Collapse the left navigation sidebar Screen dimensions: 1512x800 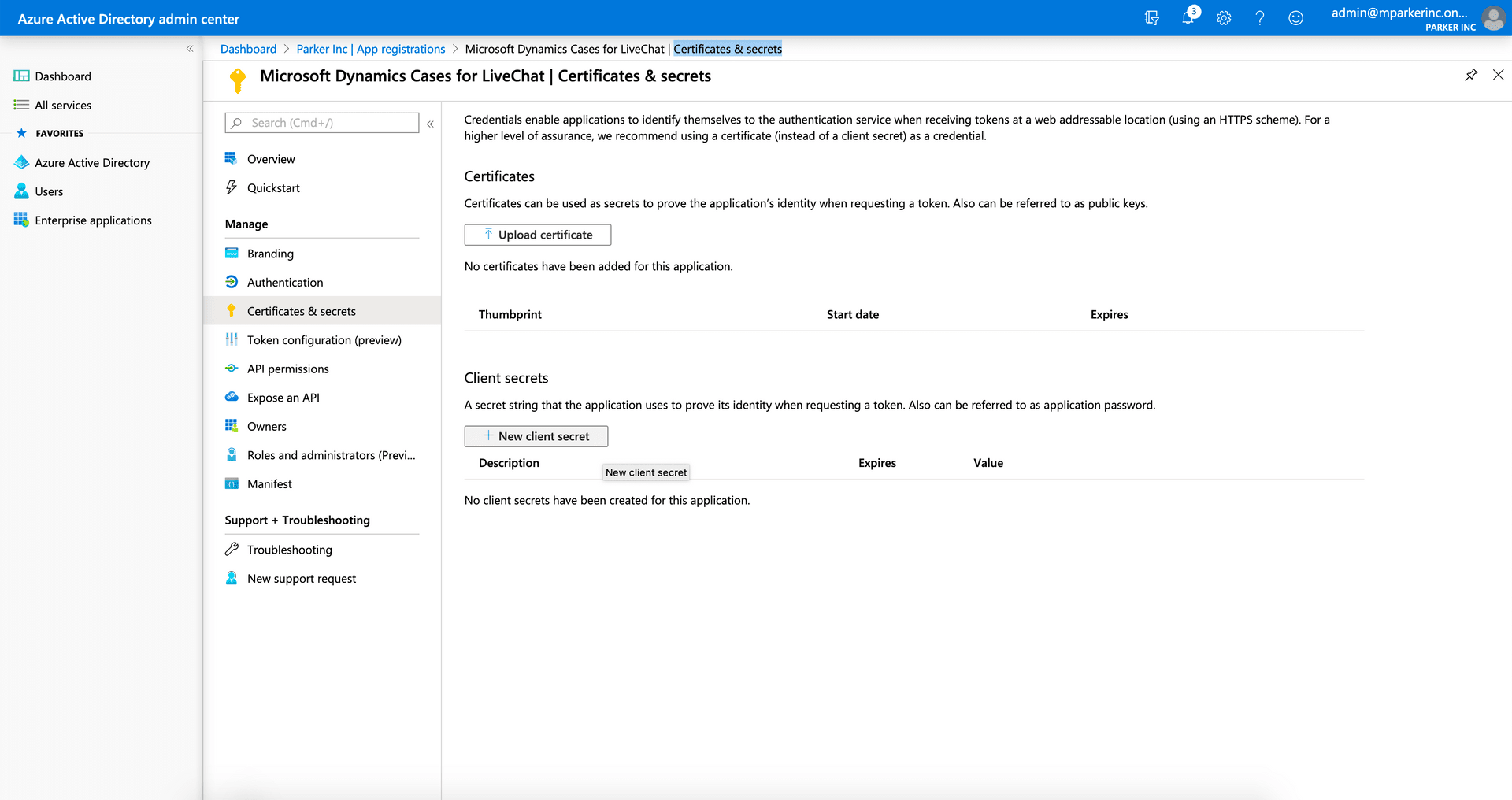tap(190, 48)
